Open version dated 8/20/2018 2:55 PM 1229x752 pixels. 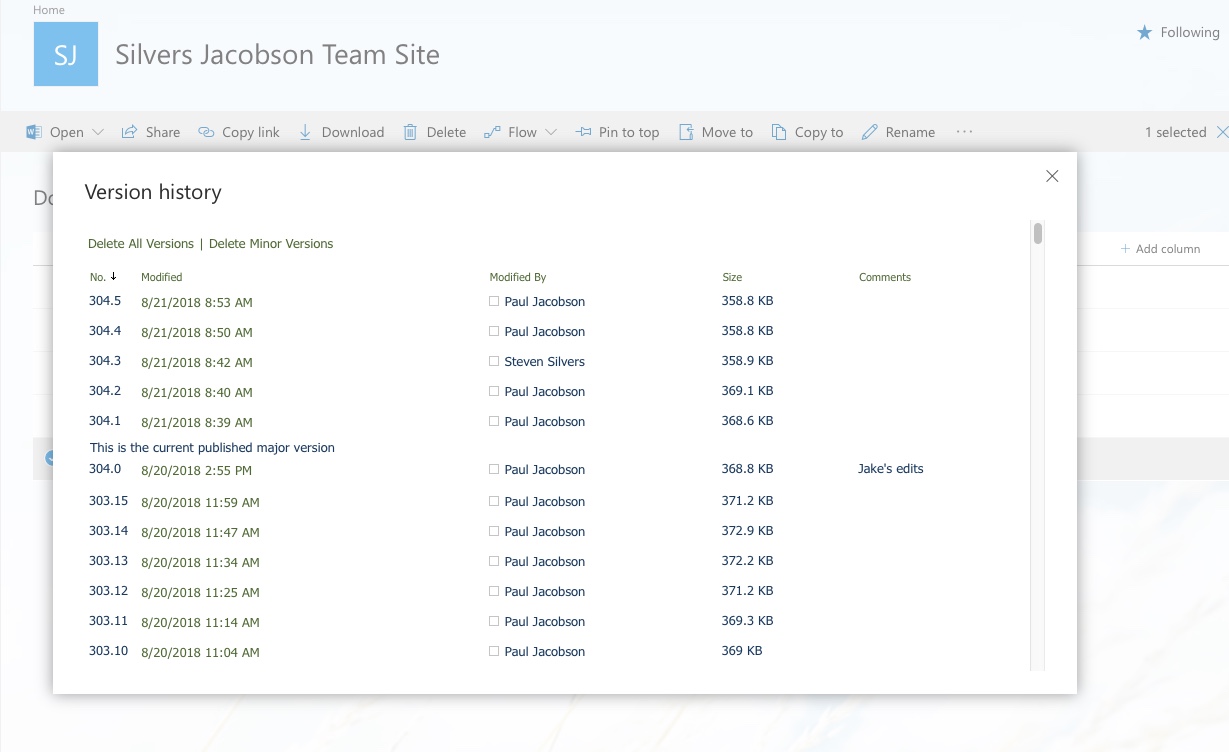pos(196,470)
